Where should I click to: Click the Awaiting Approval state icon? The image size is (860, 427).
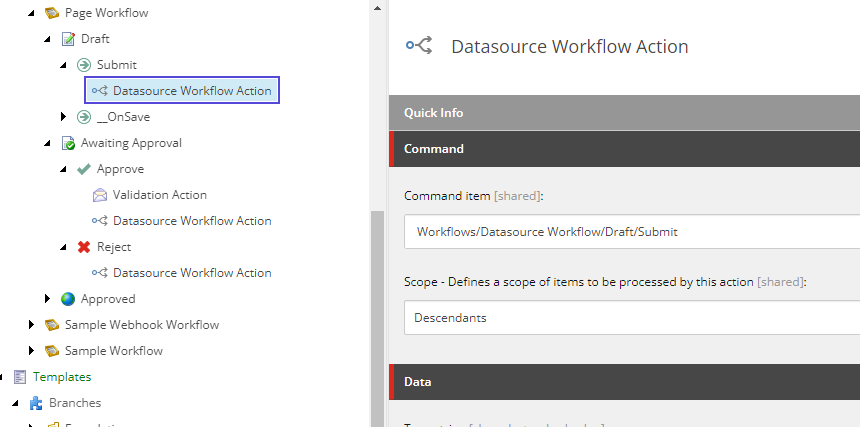pos(68,143)
